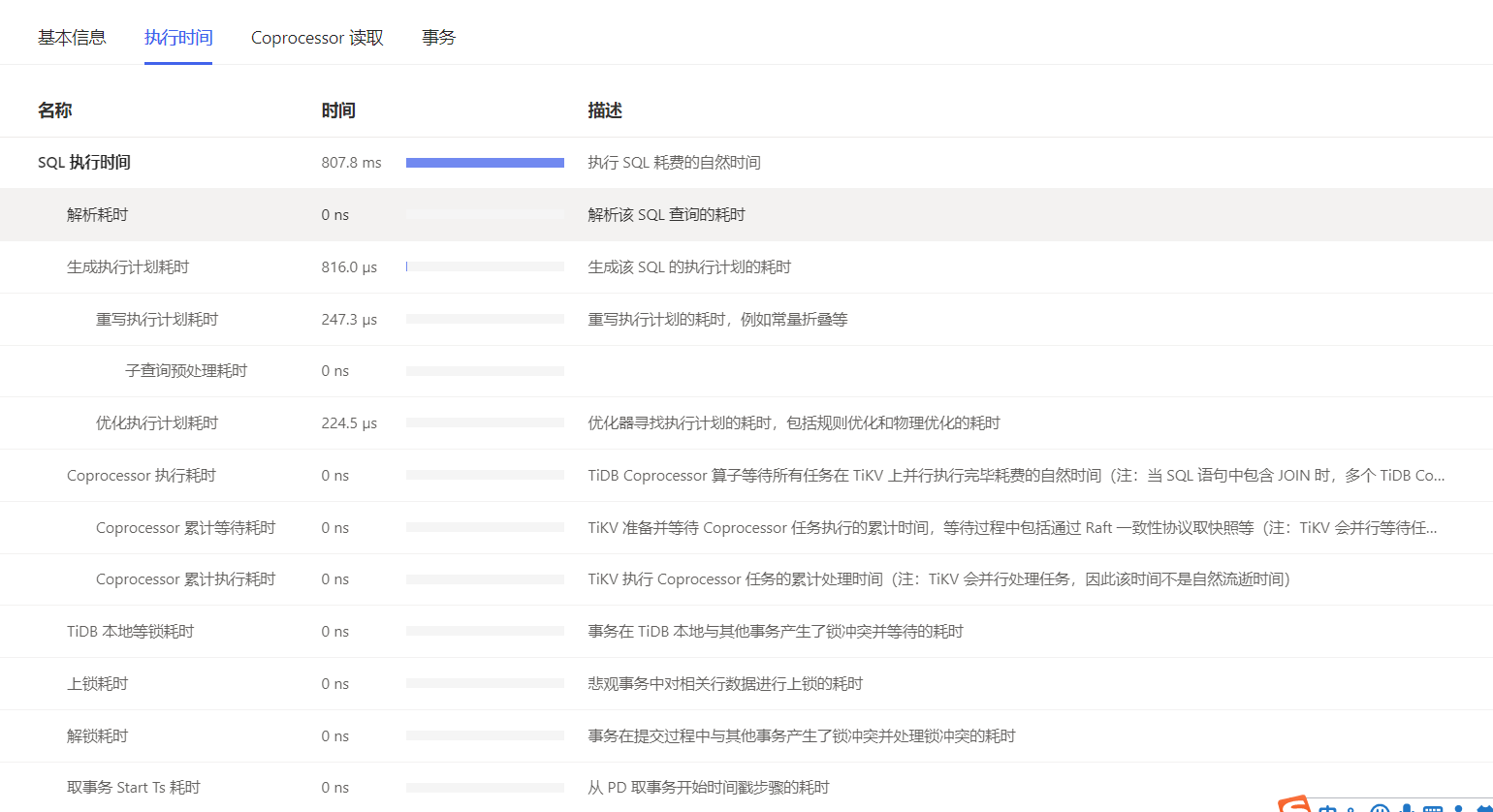Click description 从 PD 取事务开始时间戳步骤的耗时
1493x812 pixels.
(709, 788)
